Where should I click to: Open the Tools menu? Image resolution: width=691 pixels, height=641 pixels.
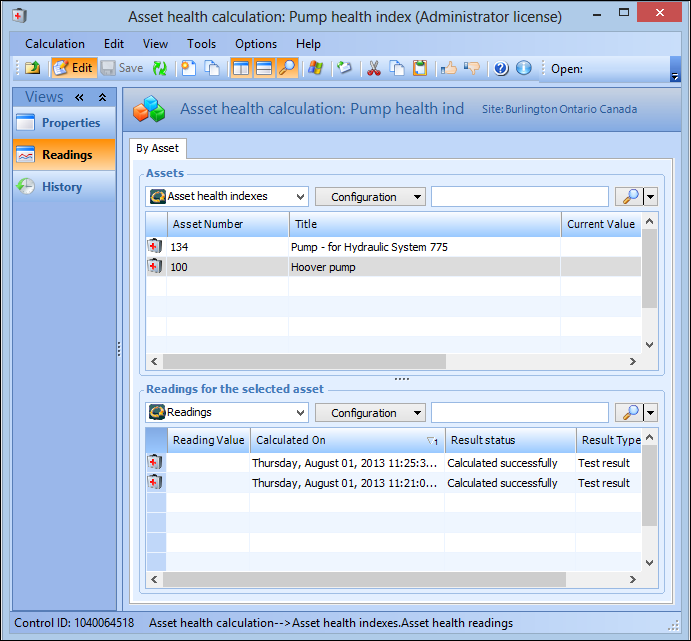tap(201, 44)
